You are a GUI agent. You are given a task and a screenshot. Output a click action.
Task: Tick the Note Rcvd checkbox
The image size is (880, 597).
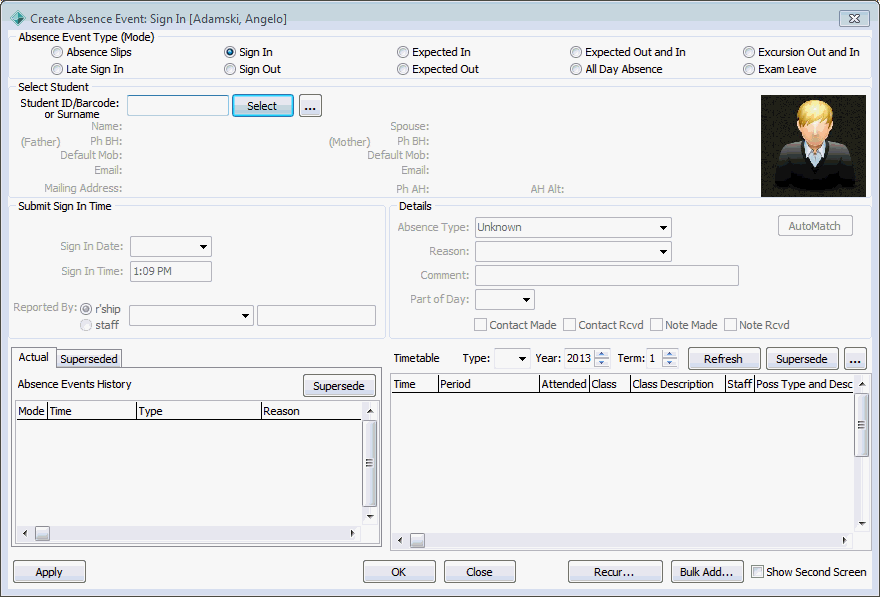(x=730, y=325)
